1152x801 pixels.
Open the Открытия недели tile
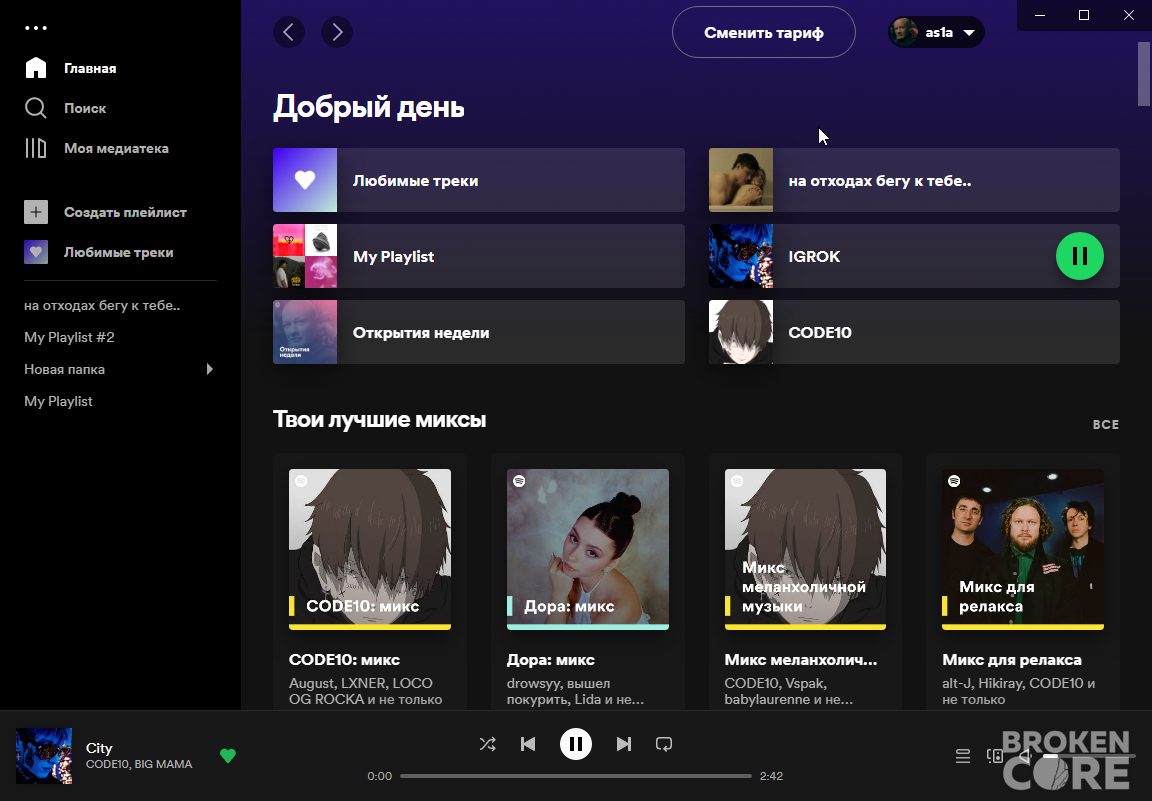tap(479, 332)
